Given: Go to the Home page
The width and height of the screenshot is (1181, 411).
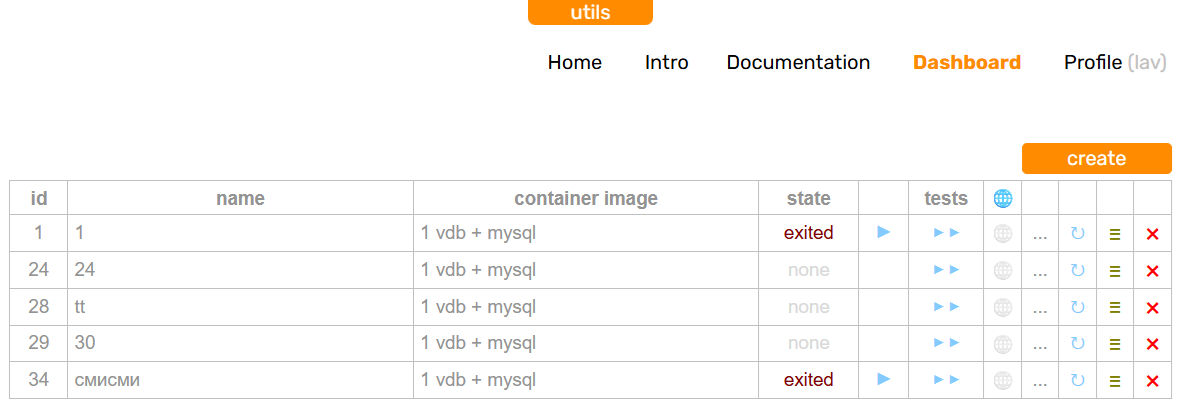Looking at the screenshot, I should pyautogui.click(x=575, y=62).
